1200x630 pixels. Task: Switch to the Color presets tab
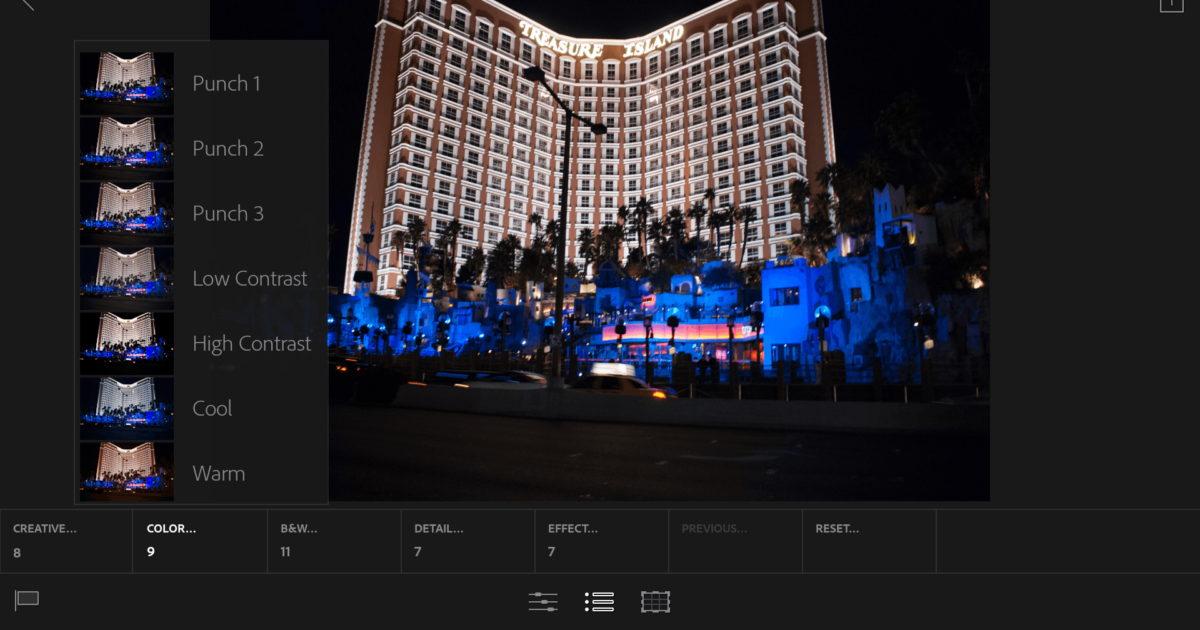199,540
